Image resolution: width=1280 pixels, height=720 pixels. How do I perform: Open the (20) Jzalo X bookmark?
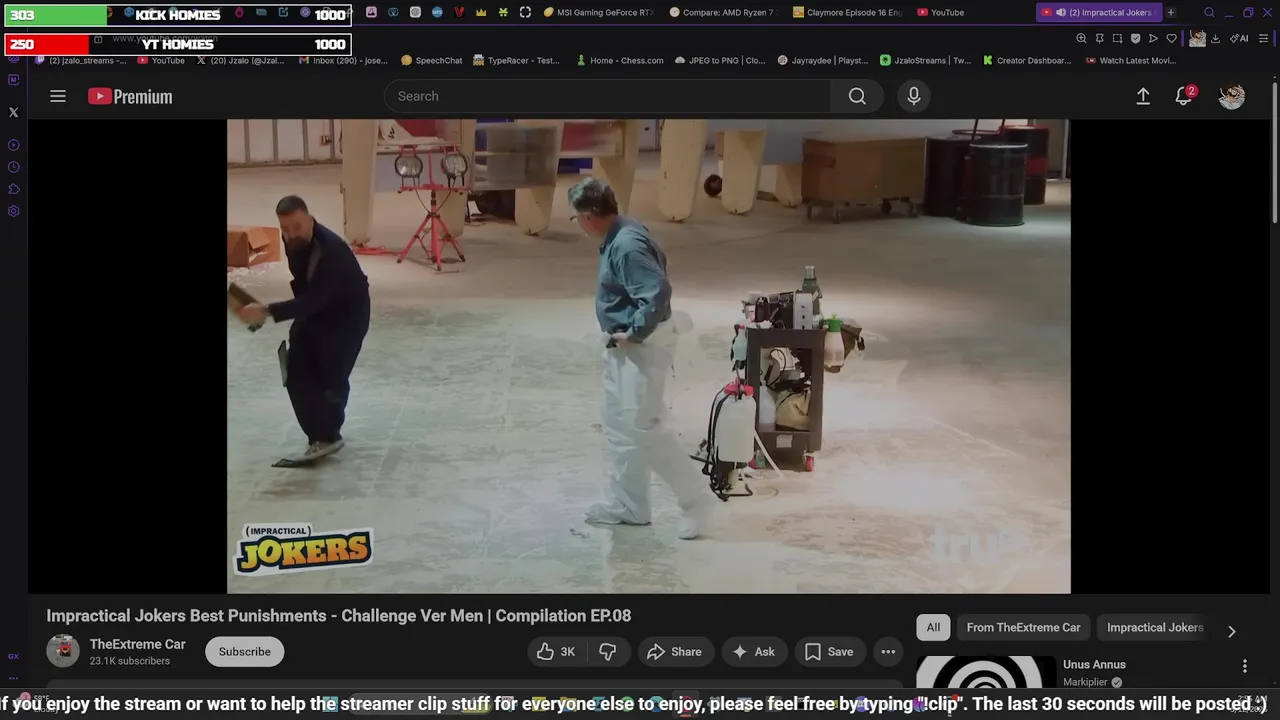[240, 60]
